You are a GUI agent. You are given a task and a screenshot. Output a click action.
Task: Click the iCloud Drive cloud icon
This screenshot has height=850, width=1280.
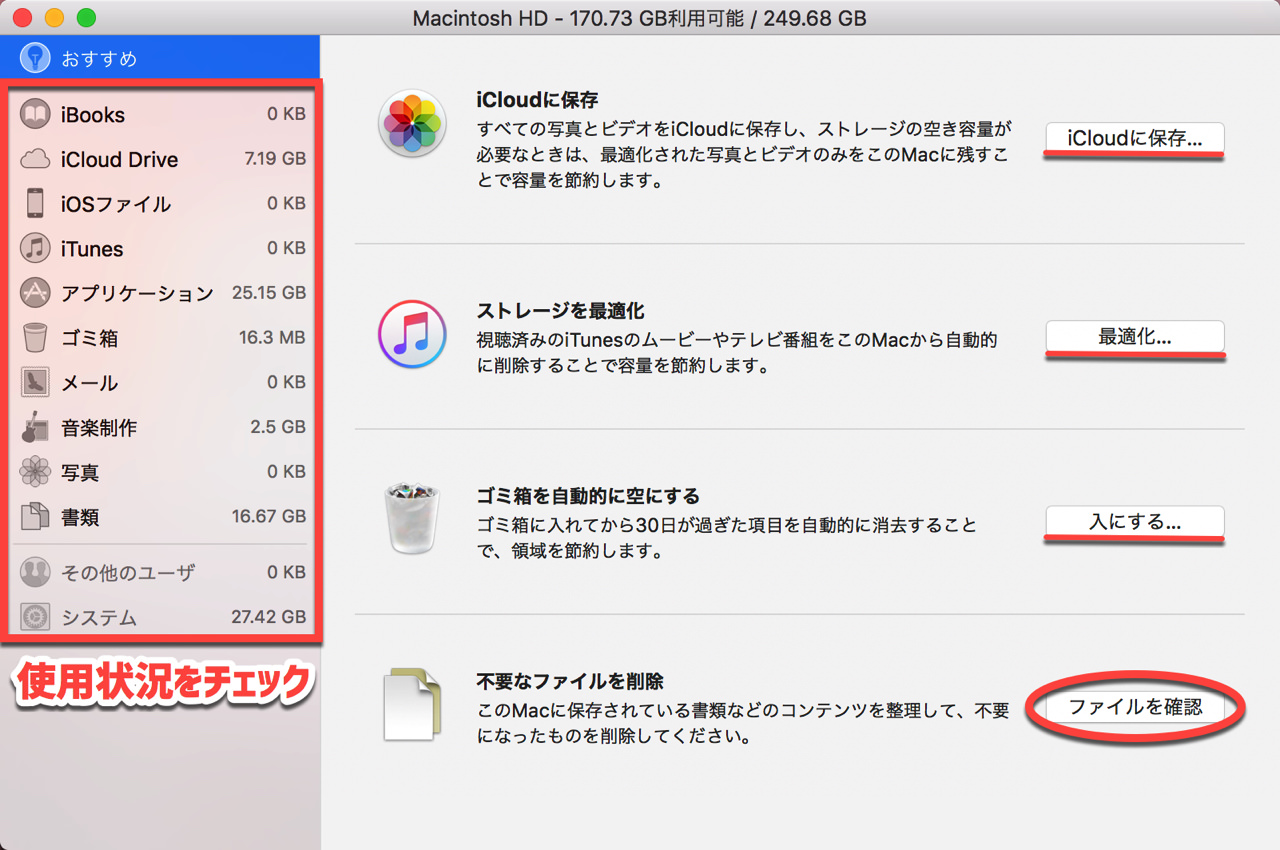(35, 159)
